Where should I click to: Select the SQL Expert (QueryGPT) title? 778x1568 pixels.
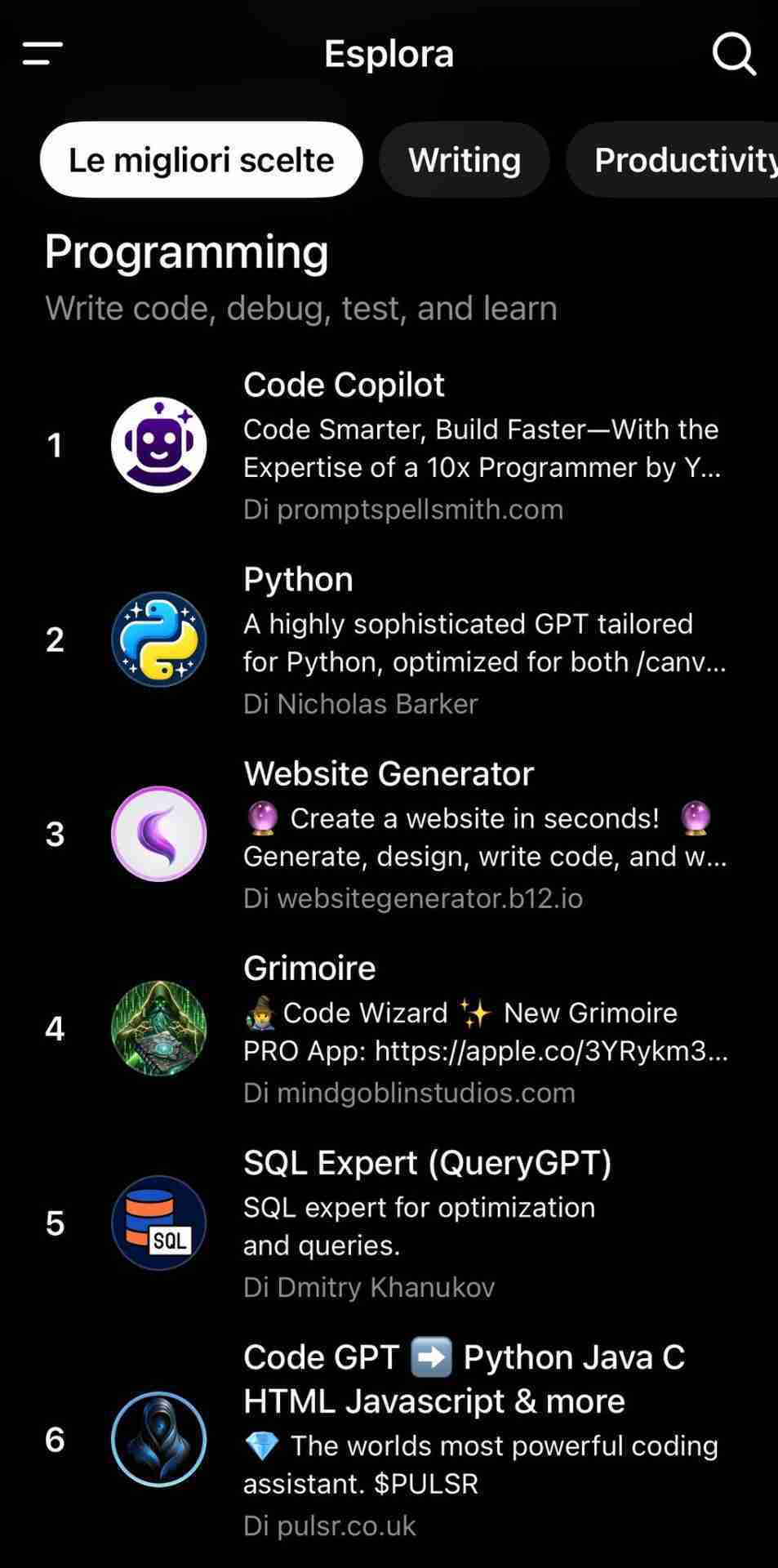click(427, 1162)
